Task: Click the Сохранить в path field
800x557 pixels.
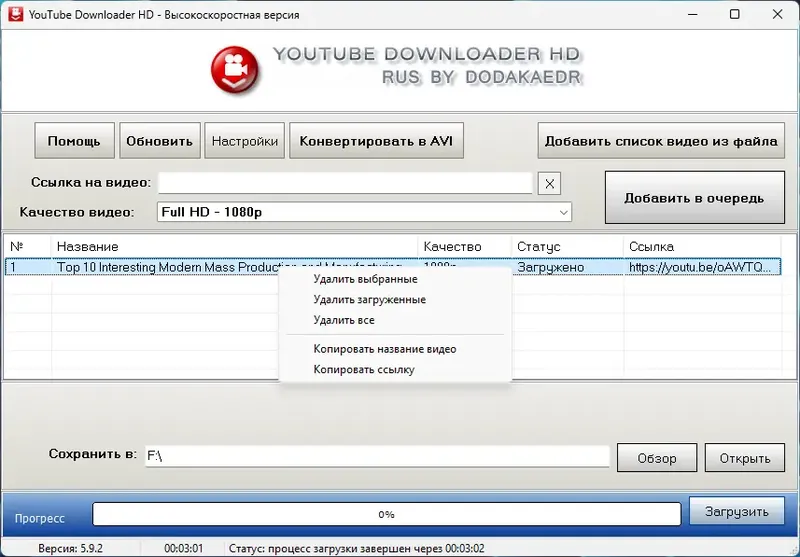Action: (377, 456)
